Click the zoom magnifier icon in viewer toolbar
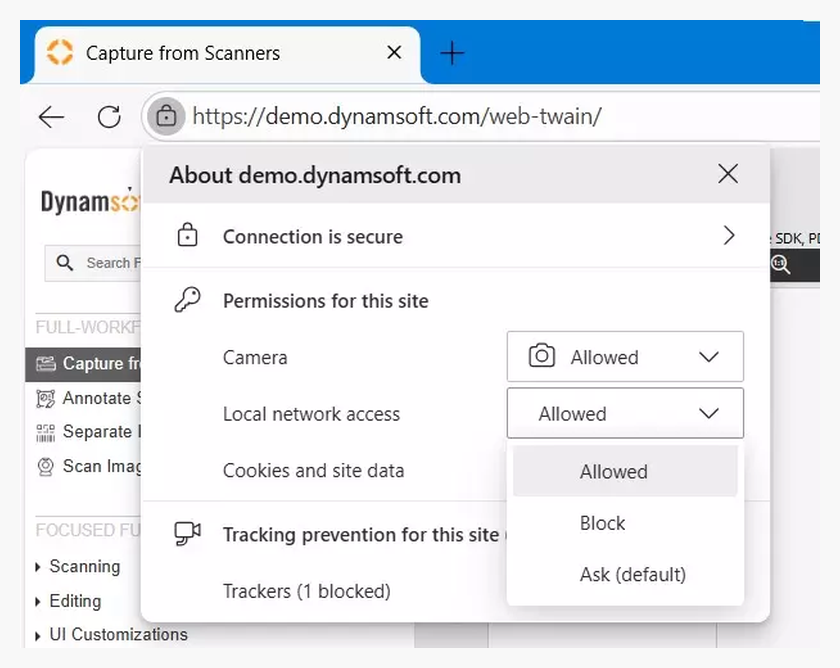Viewport: 840px width, 668px height. [x=780, y=264]
